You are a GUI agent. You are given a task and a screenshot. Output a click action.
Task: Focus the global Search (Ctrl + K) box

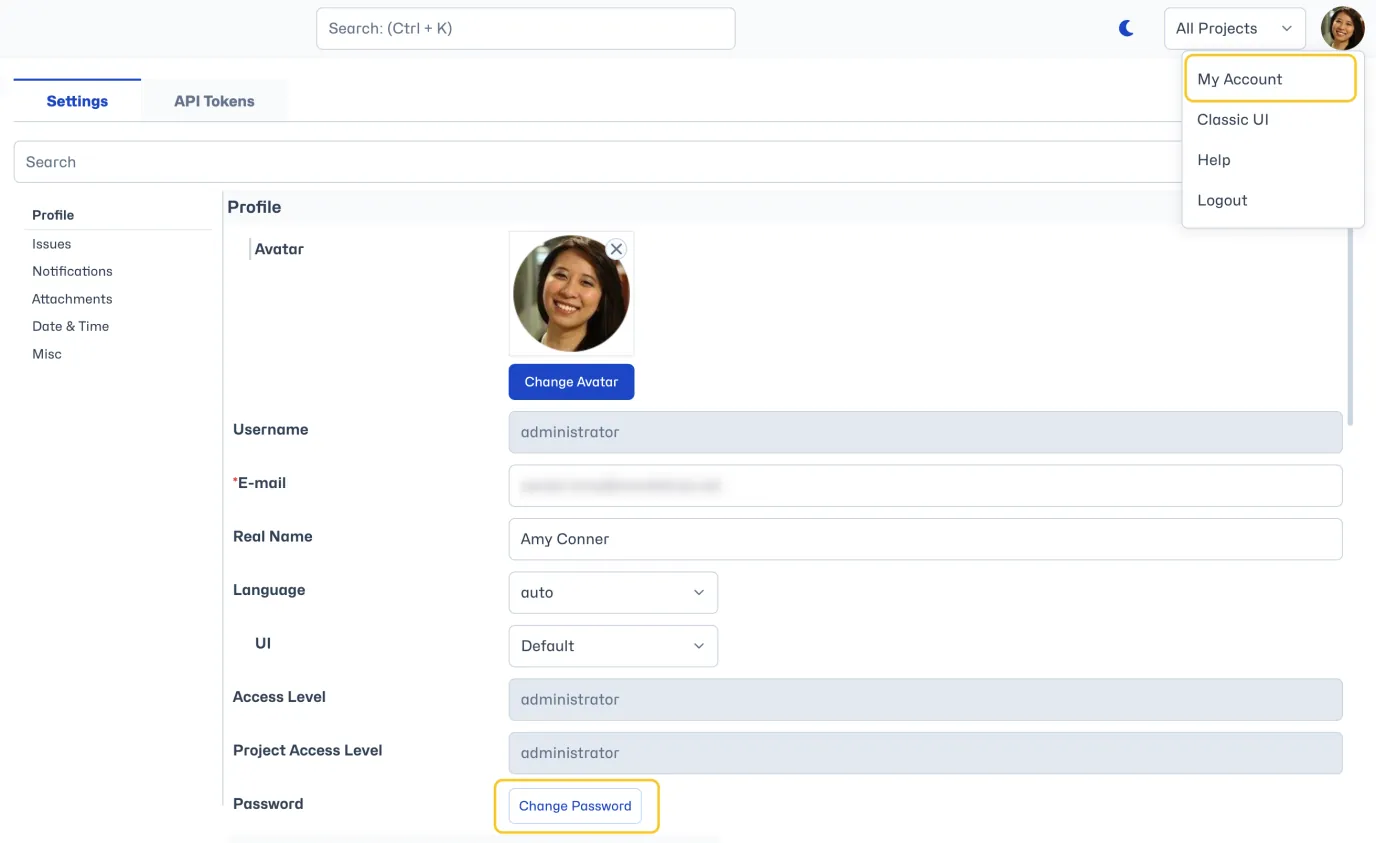525,28
